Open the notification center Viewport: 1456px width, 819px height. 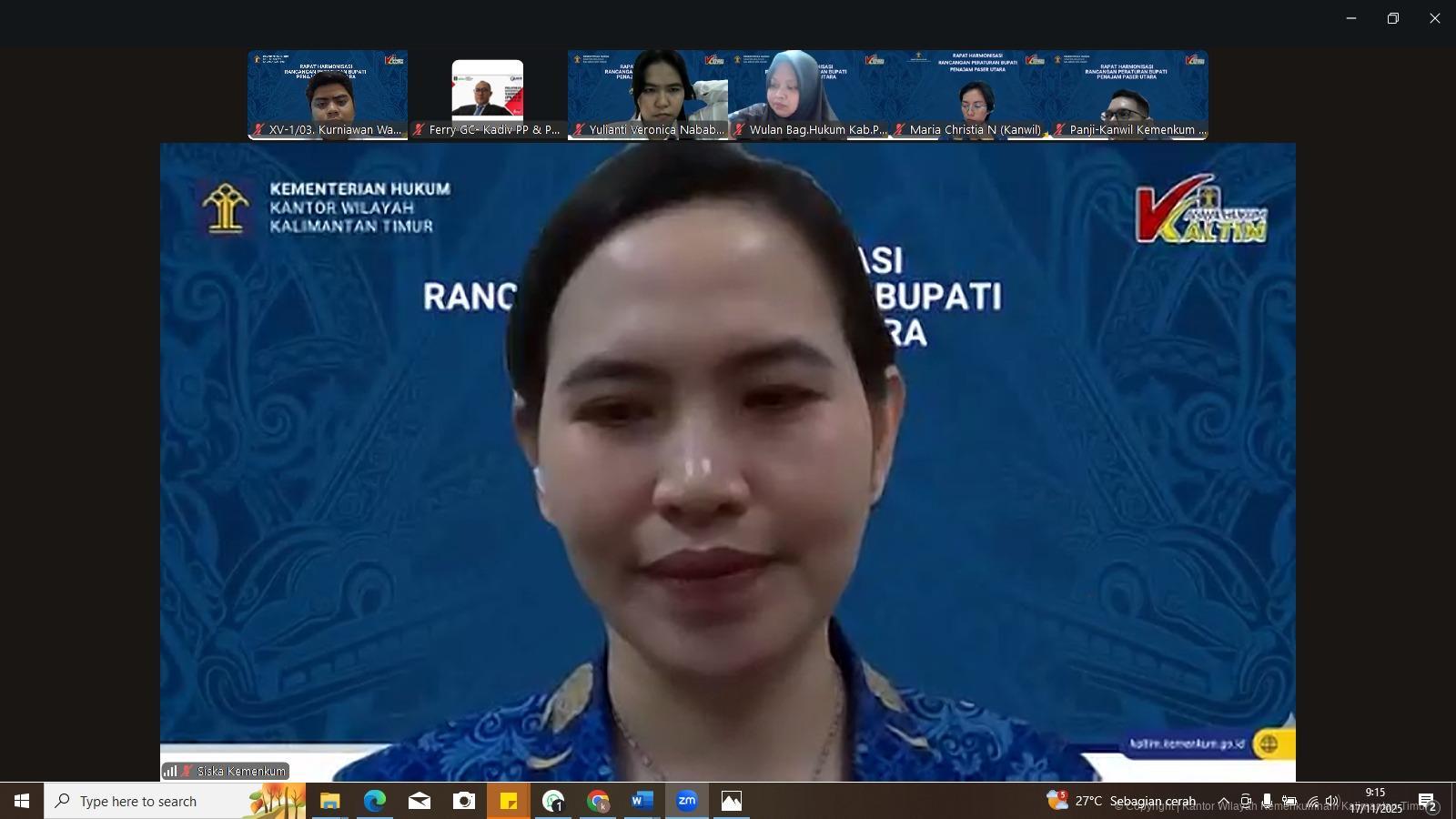1426,801
